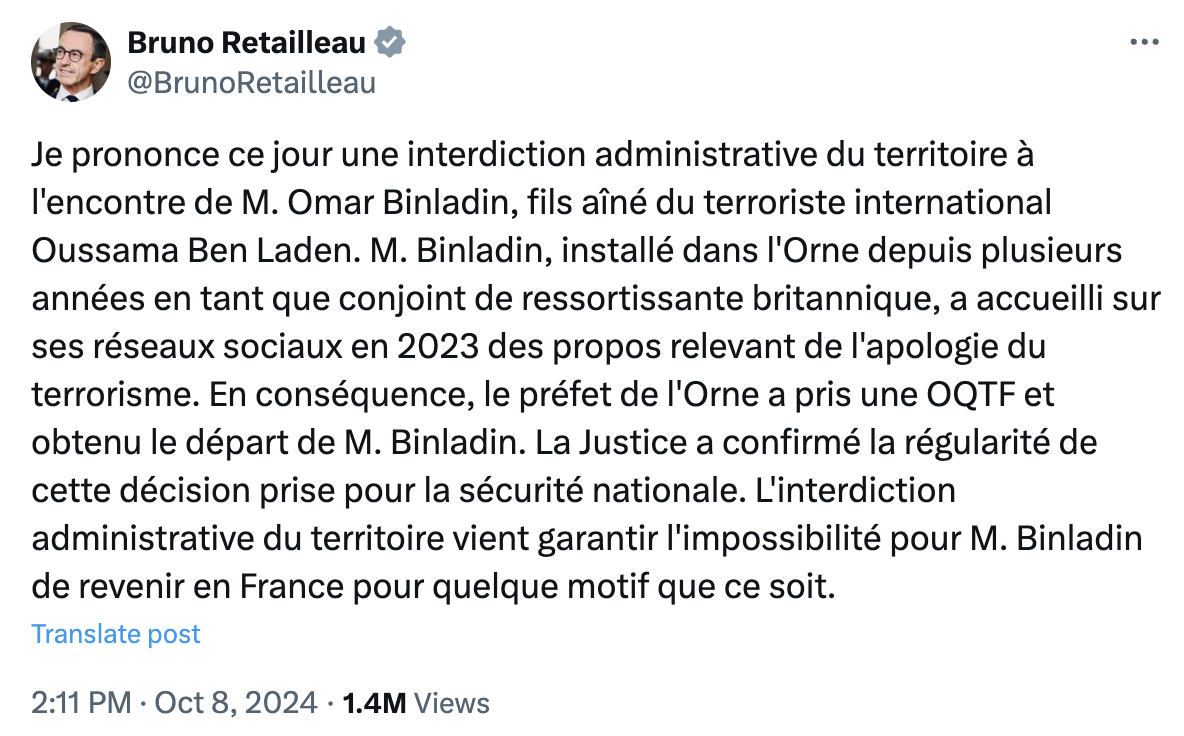Click the year 2023 in the post
Viewport: 1184px width, 736px height.
(438, 346)
